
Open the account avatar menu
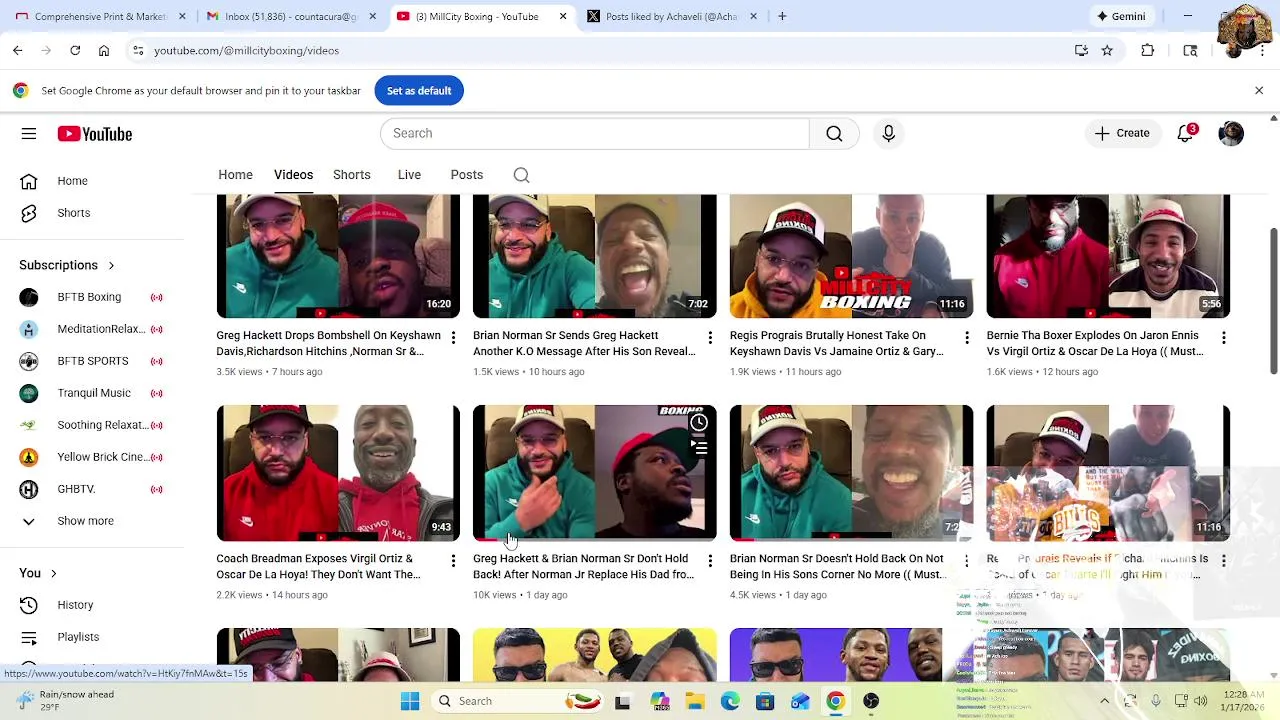click(x=1231, y=133)
